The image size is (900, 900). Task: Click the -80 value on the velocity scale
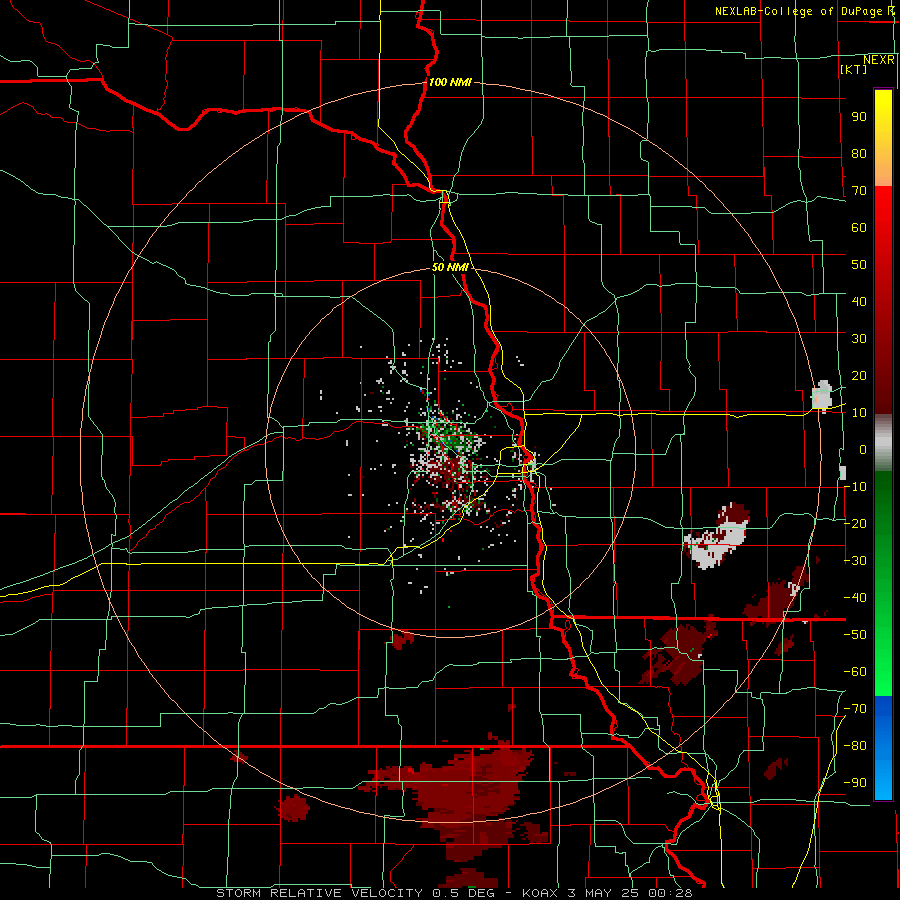tap(855, 746)
